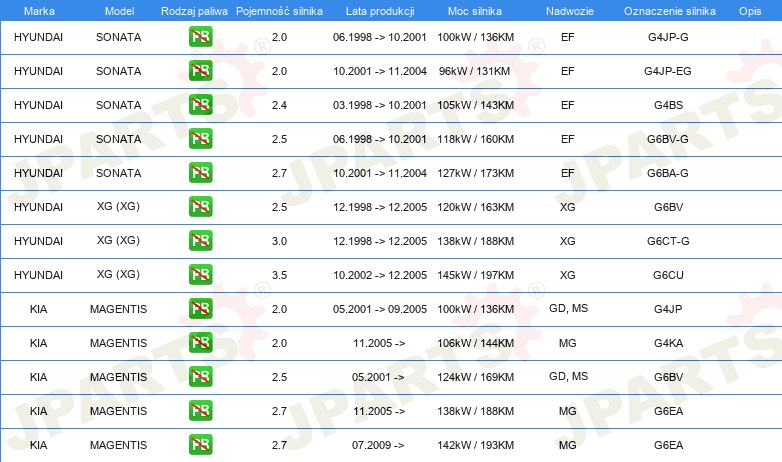Screen dimensions: 782x462
Task: Click the fuel icon in the G4KA row
Action: pyautogui.click(x=200, y=342)
